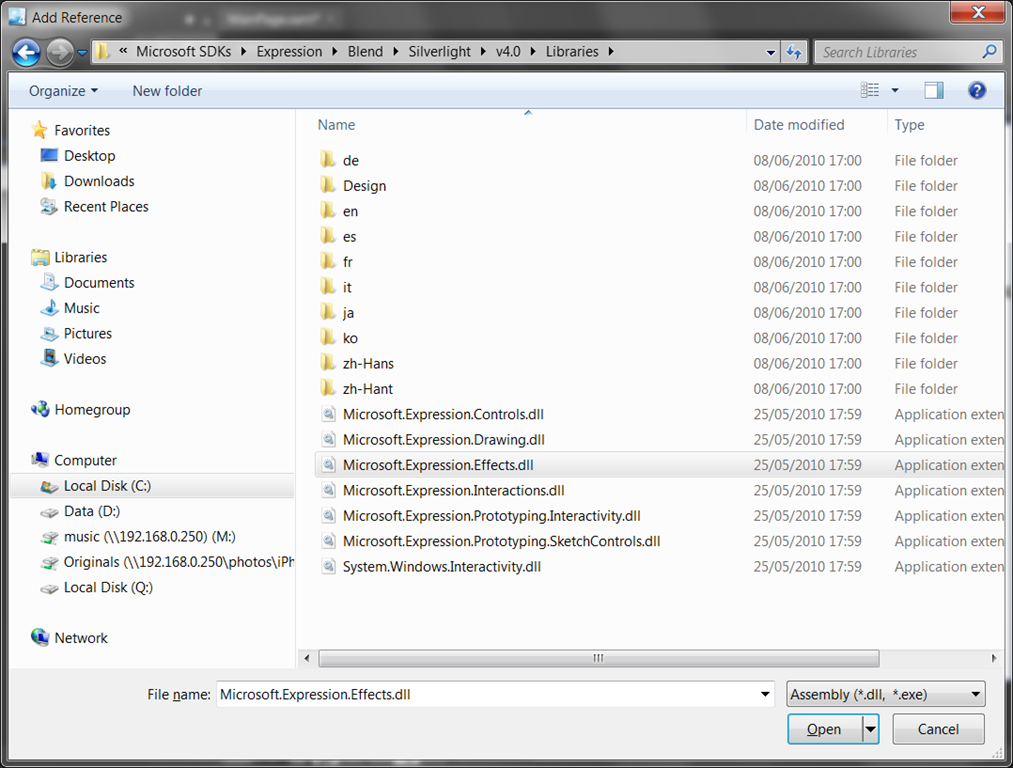Select Libraries in navigation pane
The width and height of the screenshot is (1013, 768).
pyautogui.click(x=81, y=257)
